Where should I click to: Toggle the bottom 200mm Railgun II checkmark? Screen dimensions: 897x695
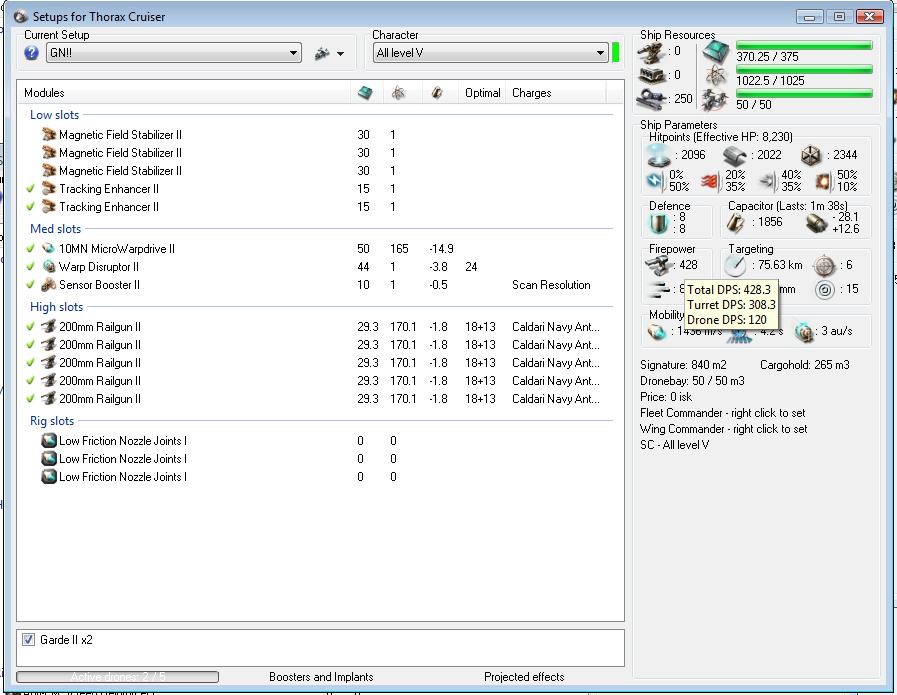point(30,399)
